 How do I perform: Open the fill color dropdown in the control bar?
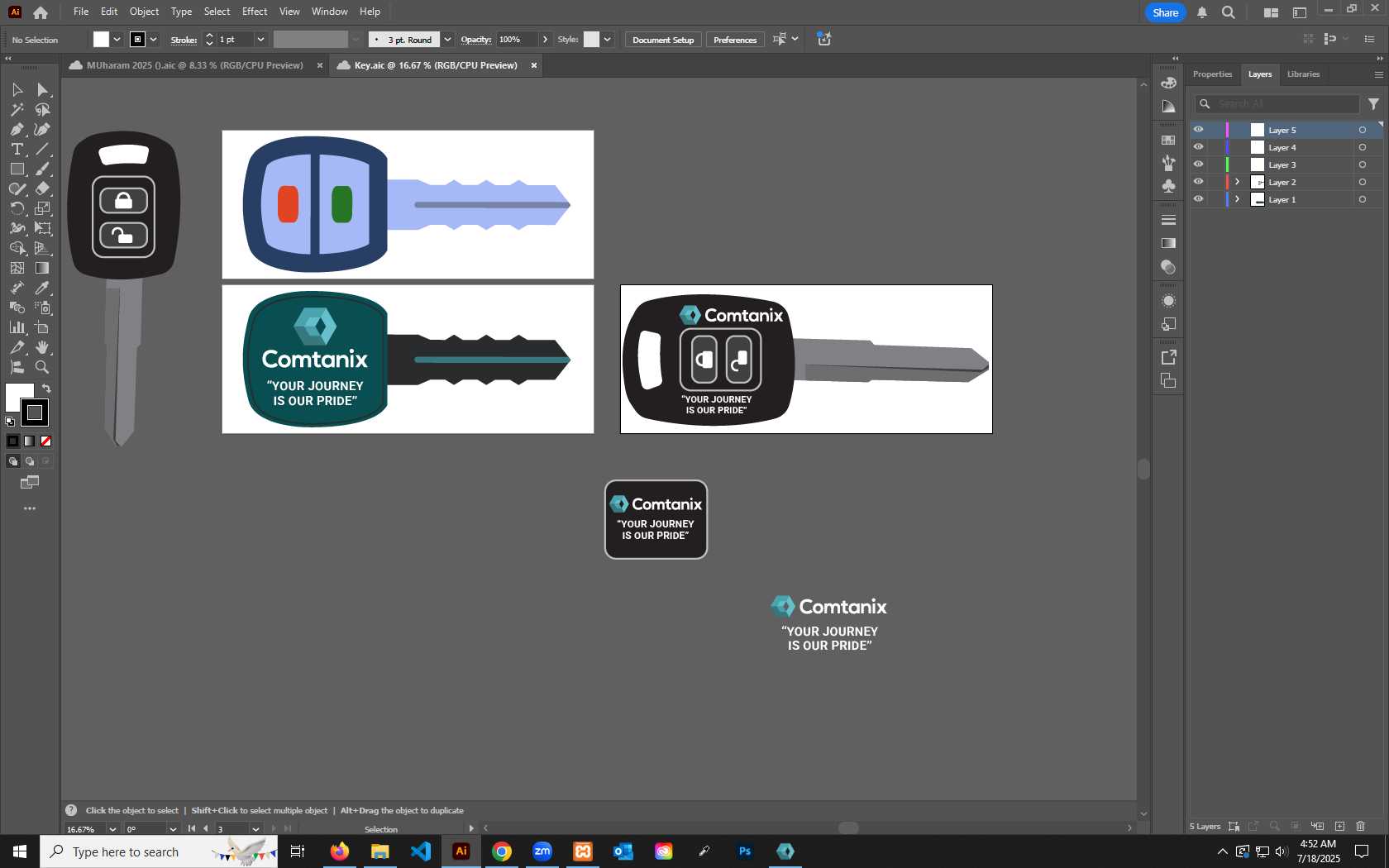(117, 40)
